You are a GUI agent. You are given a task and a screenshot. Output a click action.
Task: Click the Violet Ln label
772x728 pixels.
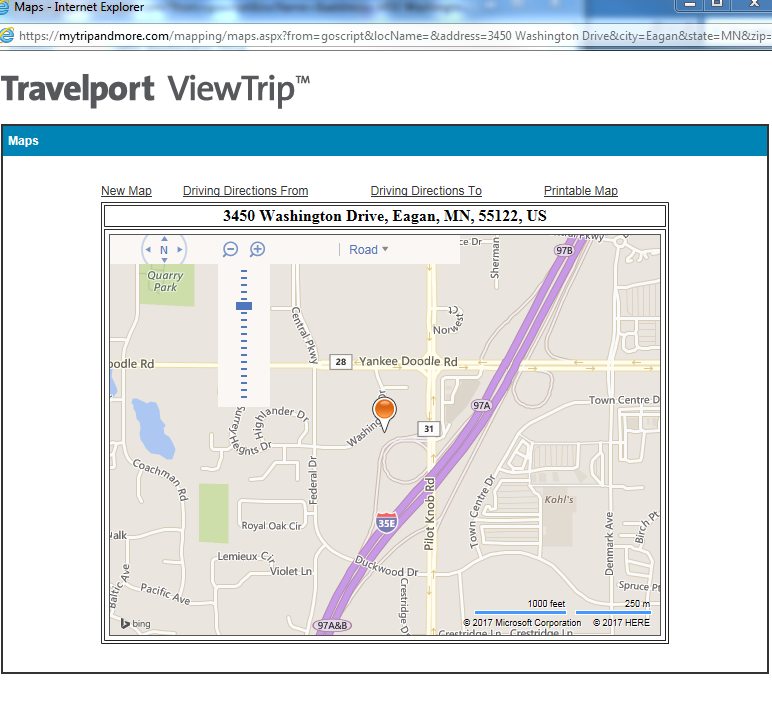point(291,571)
